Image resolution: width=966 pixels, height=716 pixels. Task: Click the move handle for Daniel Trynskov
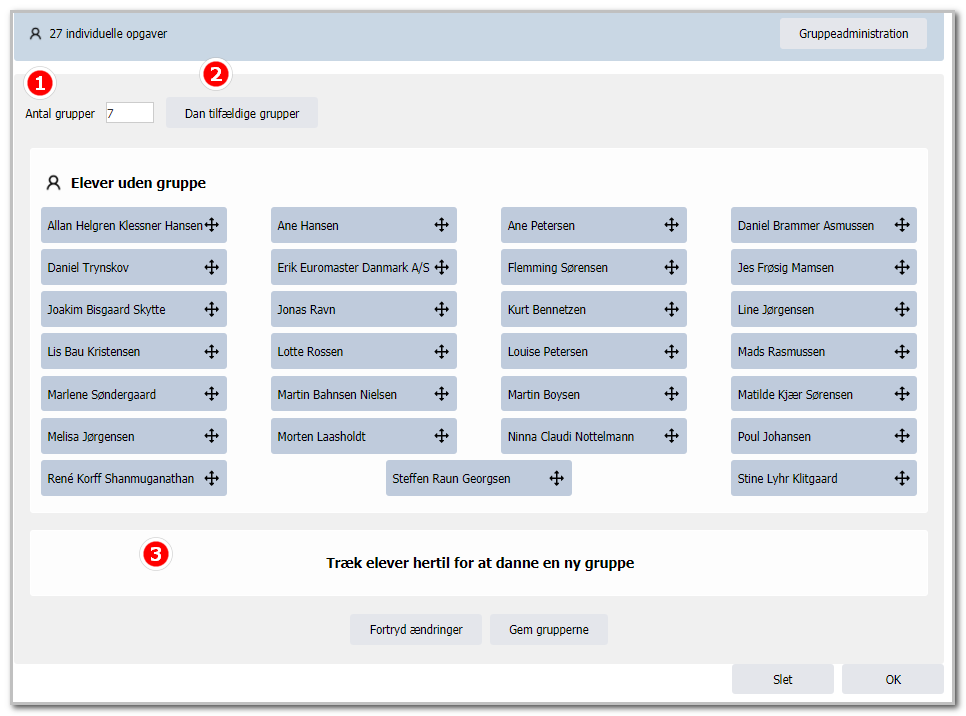tap(211, 267)
